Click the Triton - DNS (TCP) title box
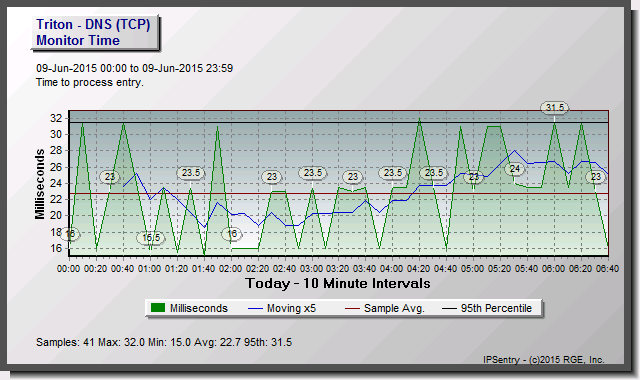This screenshot has height=380, width=640. [x=95, y=33]
